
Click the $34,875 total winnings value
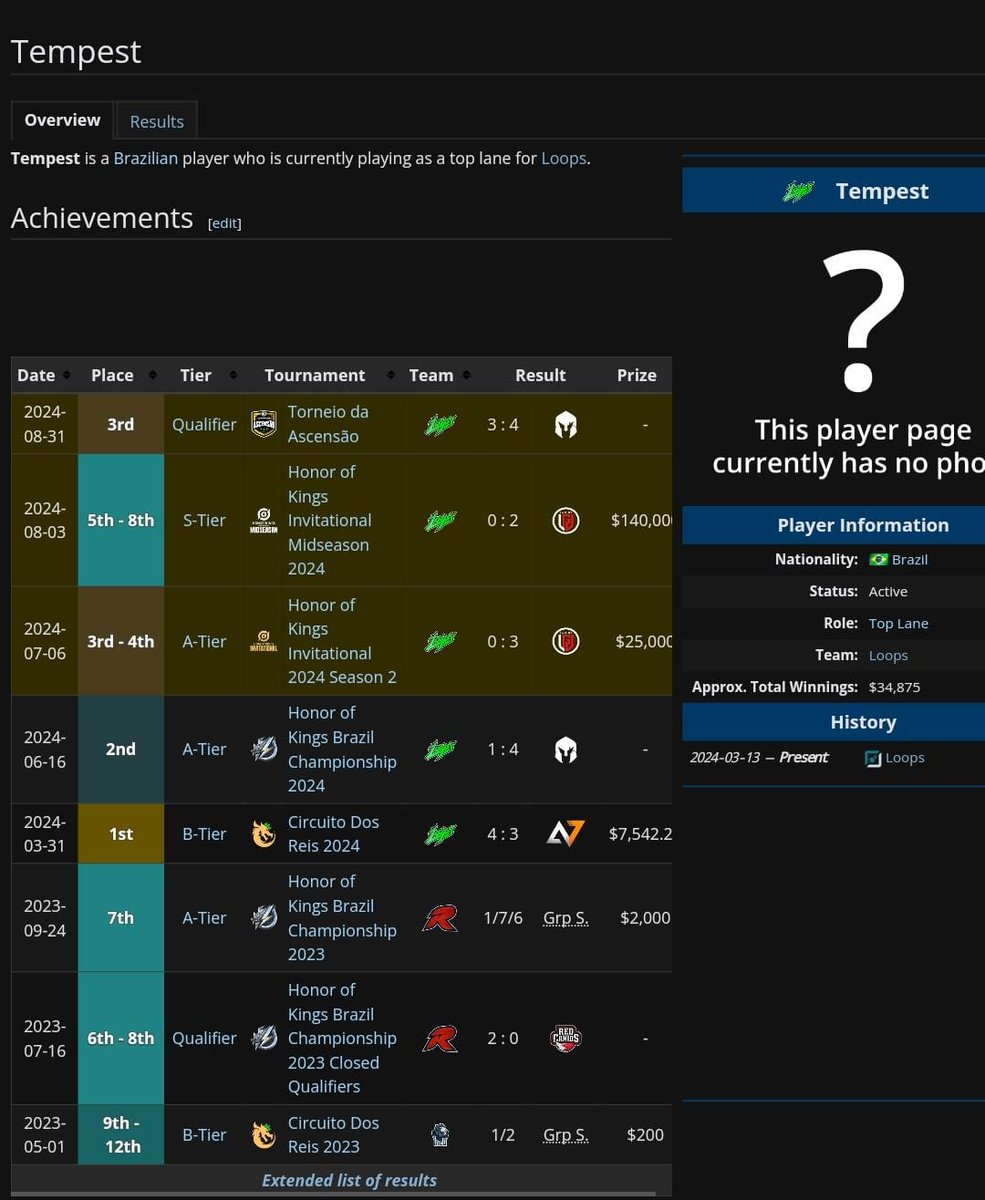coord(894,687)
